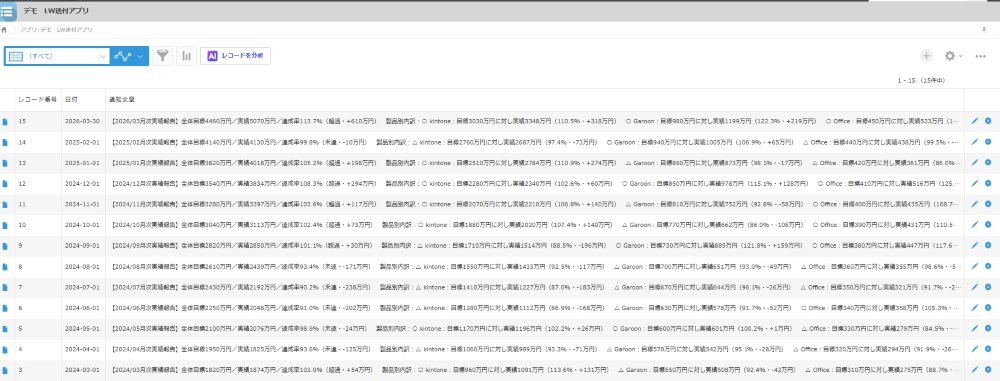1000x381 pixels.
Task: Delete record 15 with circle x icon
Action: click(x=988, y=121)
